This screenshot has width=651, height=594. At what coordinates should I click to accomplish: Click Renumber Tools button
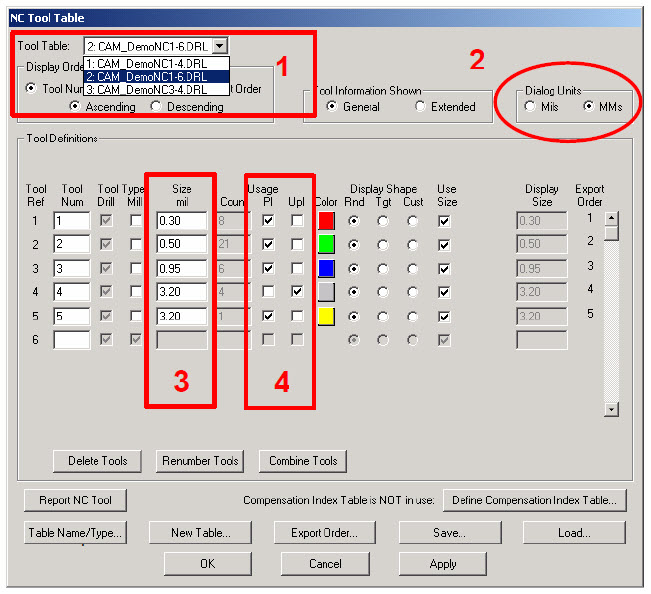200,461
